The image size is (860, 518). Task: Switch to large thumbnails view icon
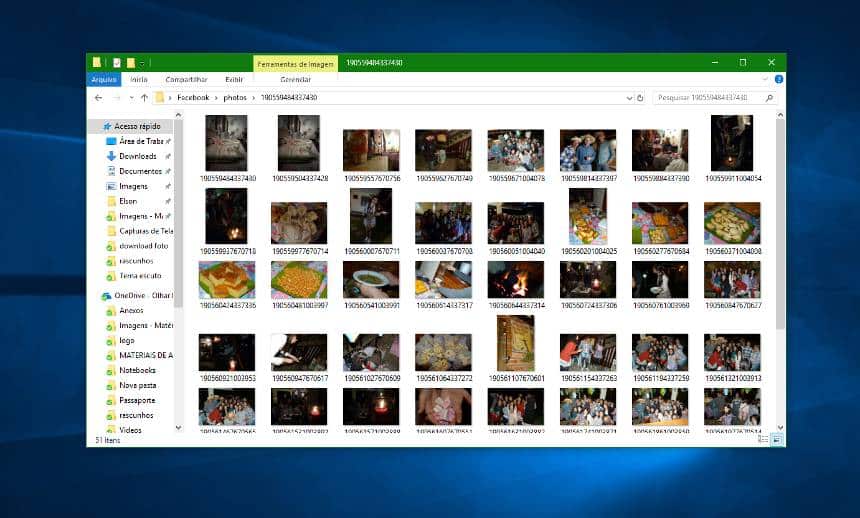pyautogui.click(x=776, y=440)
